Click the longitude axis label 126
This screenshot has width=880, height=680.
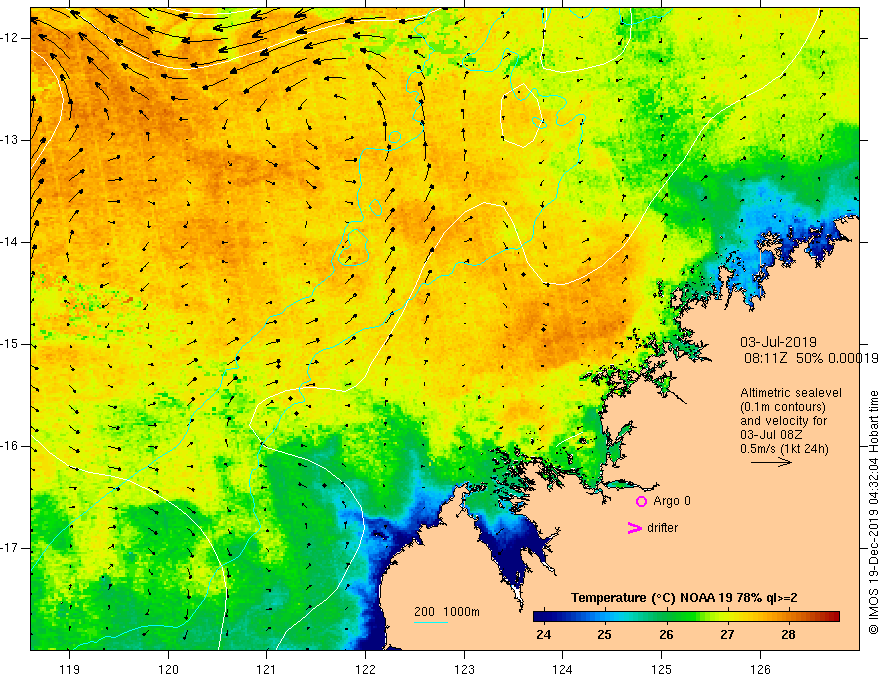point(760,669)
